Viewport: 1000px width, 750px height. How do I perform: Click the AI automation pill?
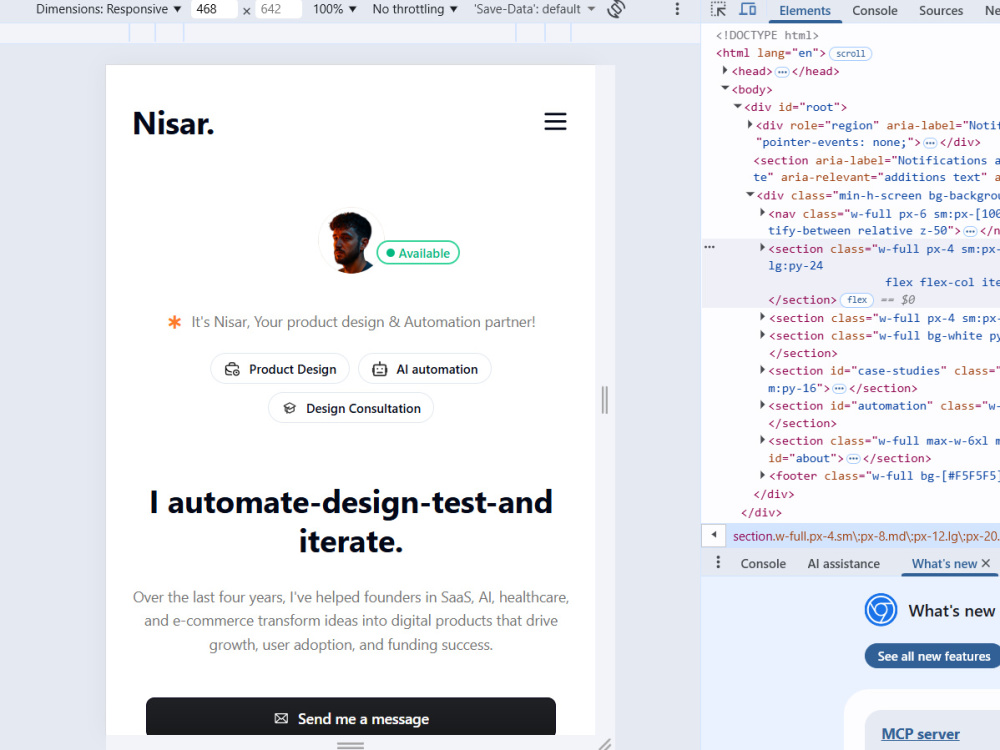click(x=425, y=369)
